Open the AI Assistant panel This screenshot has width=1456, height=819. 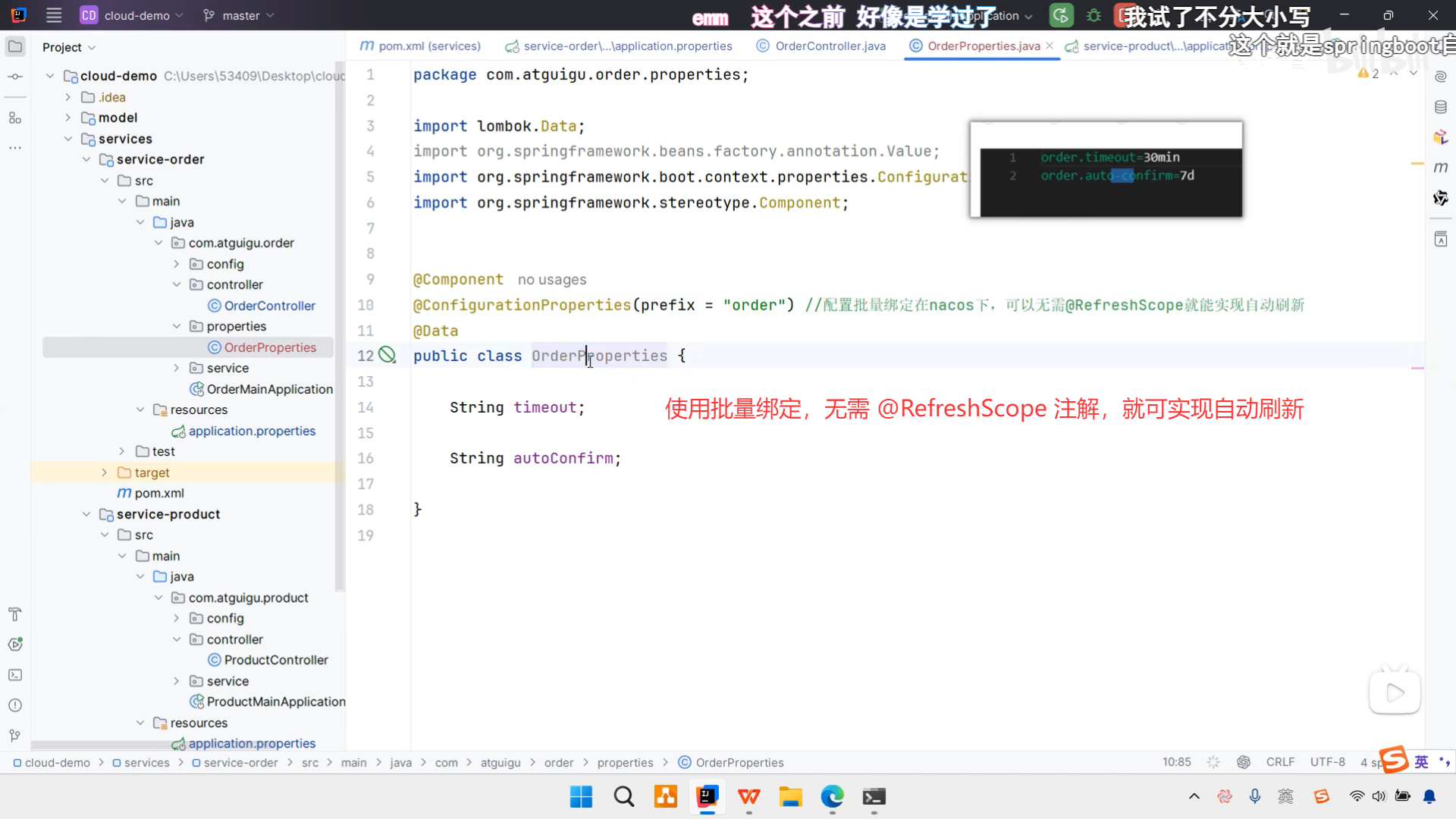tap(1442, 76)
